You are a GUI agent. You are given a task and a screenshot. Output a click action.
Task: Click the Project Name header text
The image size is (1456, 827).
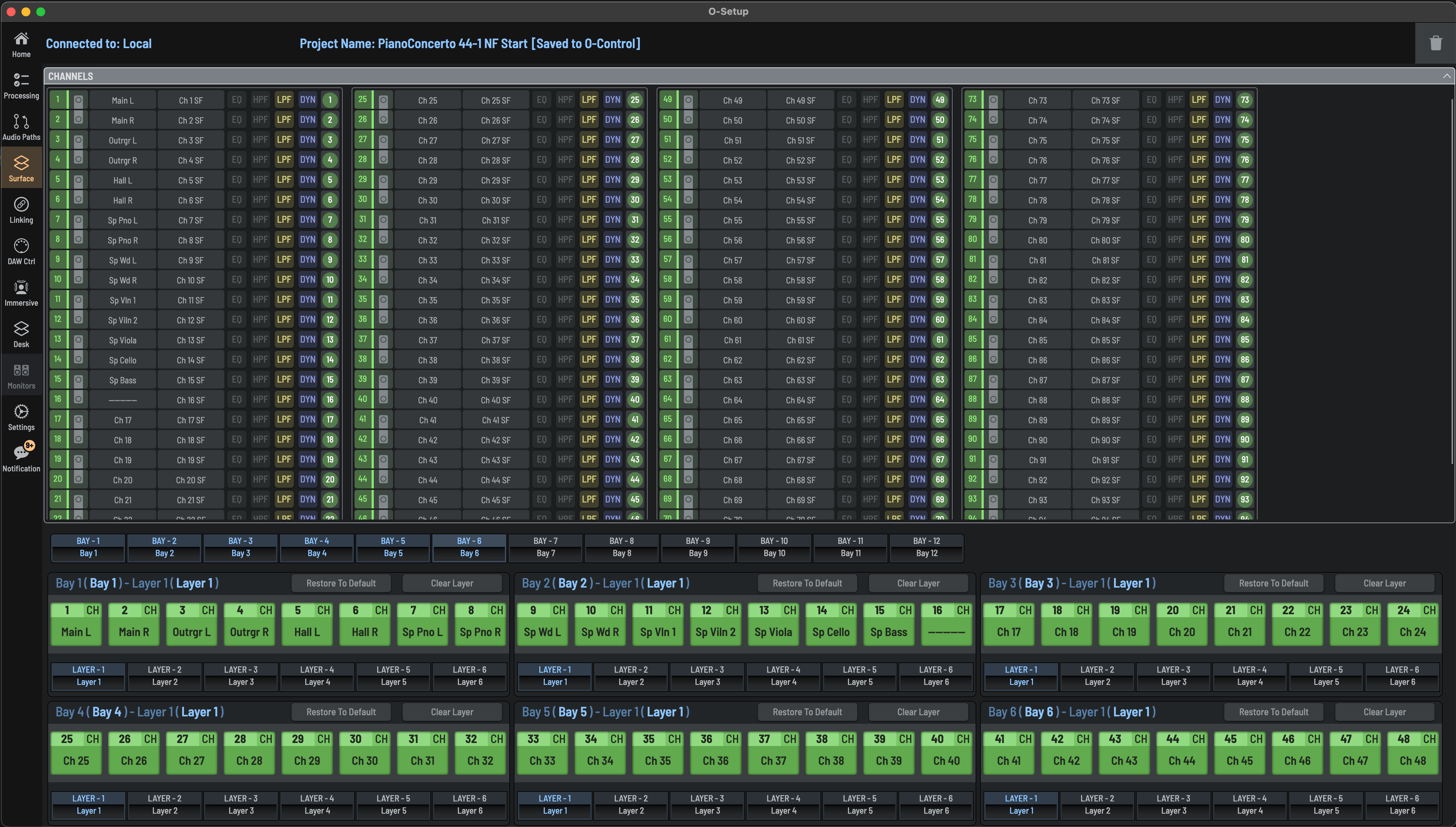tap(470, 44)
